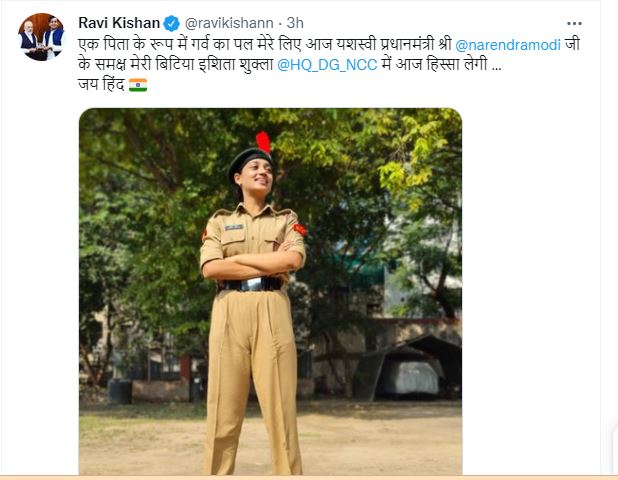Click the covered vehicle shed in photo background
Viewport: 618px width, 480px height.
tap(410, 367)
